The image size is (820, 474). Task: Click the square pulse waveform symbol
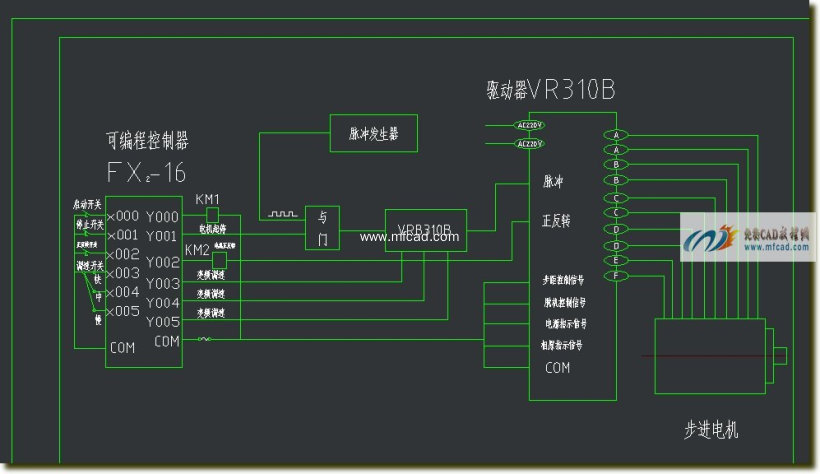click(282, 214)
